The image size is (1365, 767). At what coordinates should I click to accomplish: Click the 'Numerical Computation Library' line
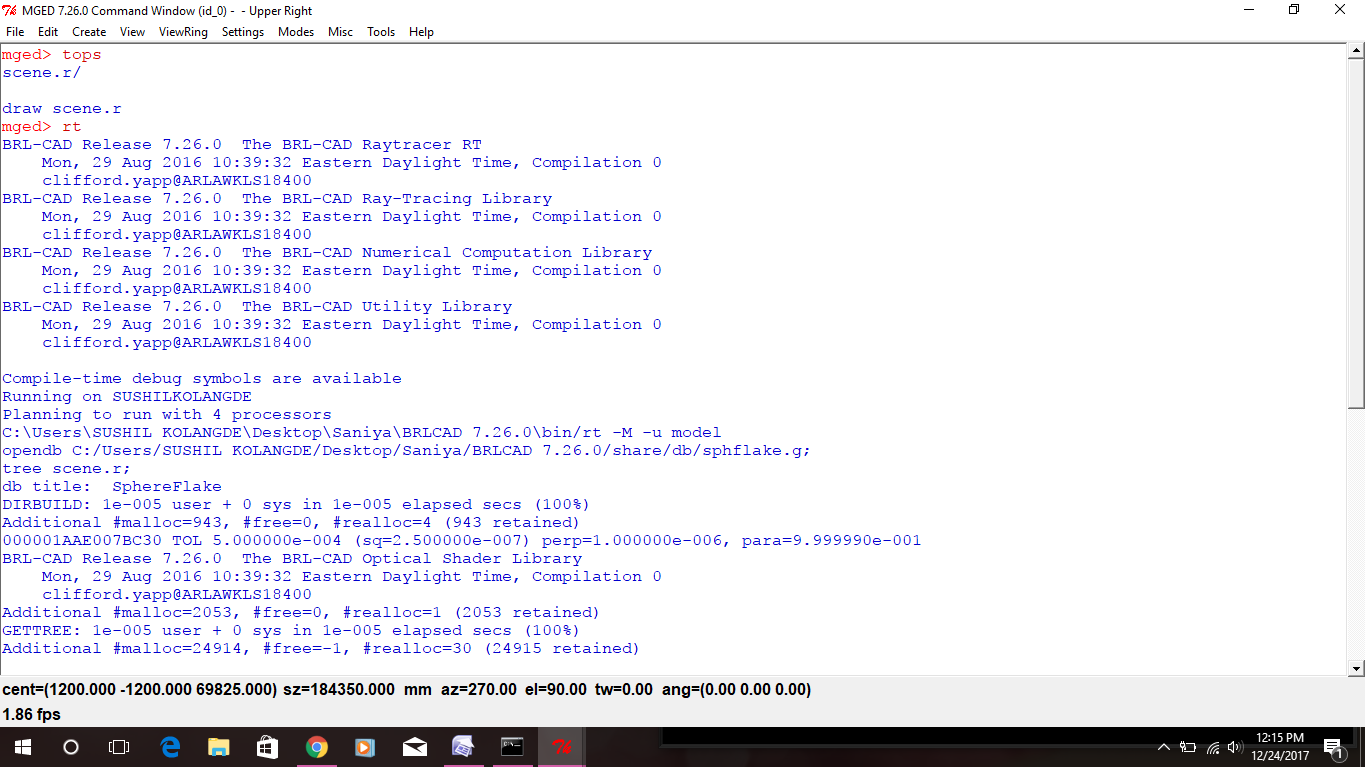(327, 253)
